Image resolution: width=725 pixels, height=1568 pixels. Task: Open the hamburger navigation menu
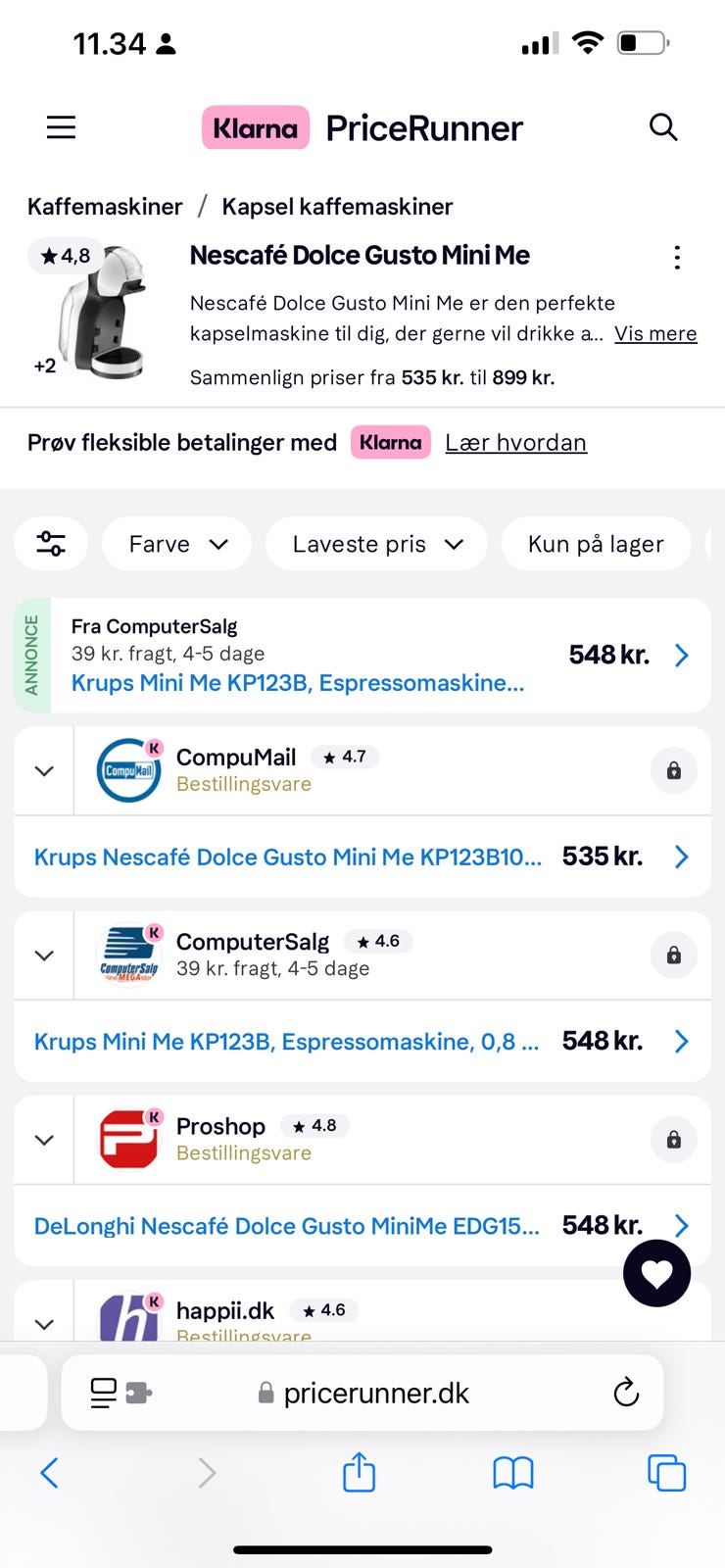click(61, 127)
